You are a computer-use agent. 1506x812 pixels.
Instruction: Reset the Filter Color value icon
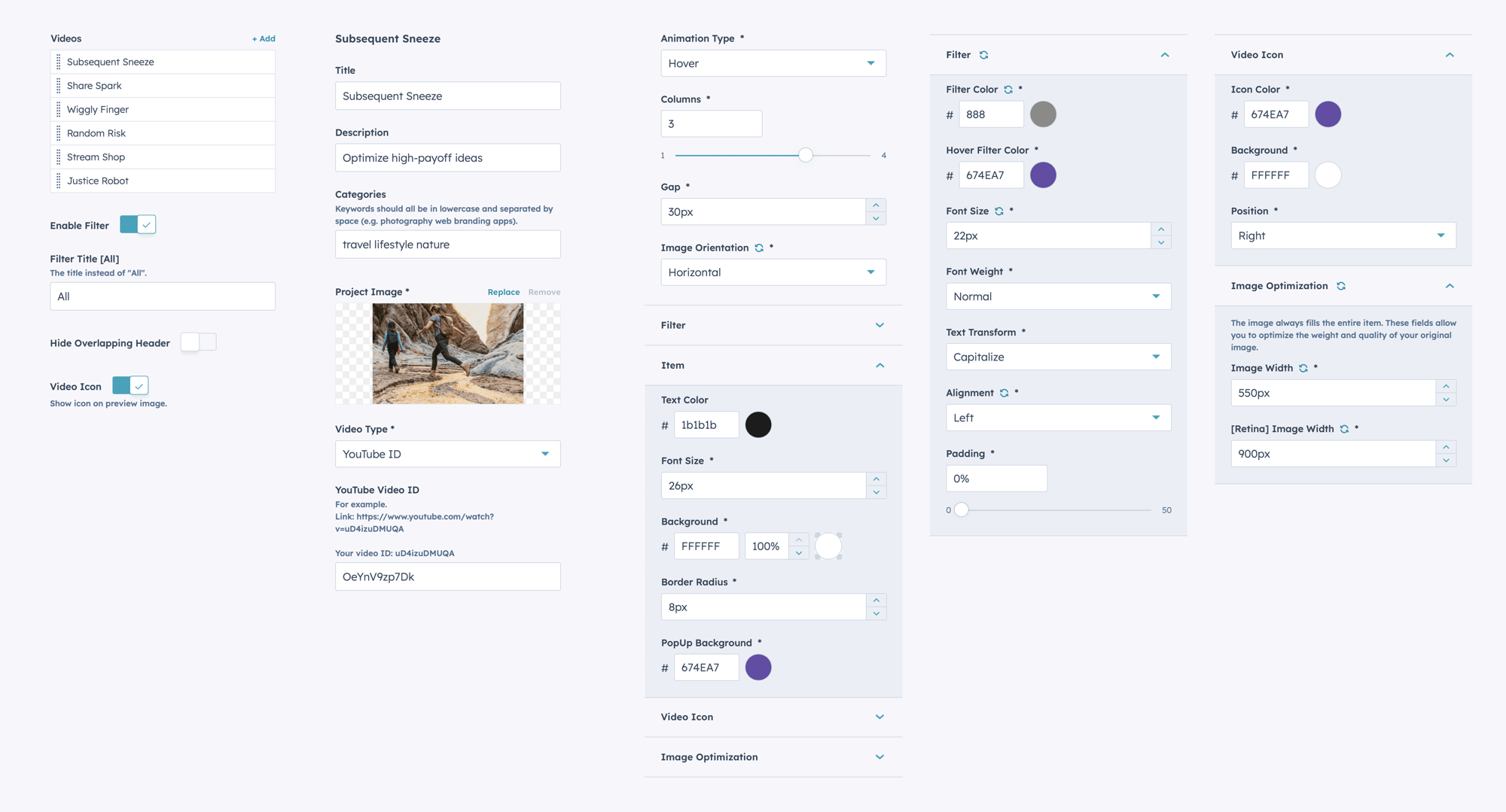1008,90
